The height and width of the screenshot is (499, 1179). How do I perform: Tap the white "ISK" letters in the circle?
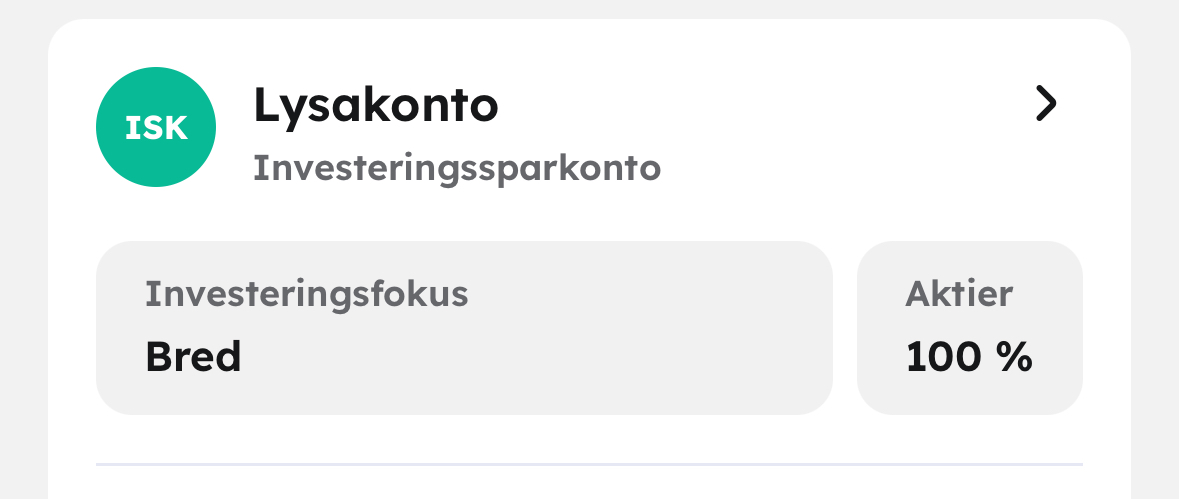[x=155, y=128]
